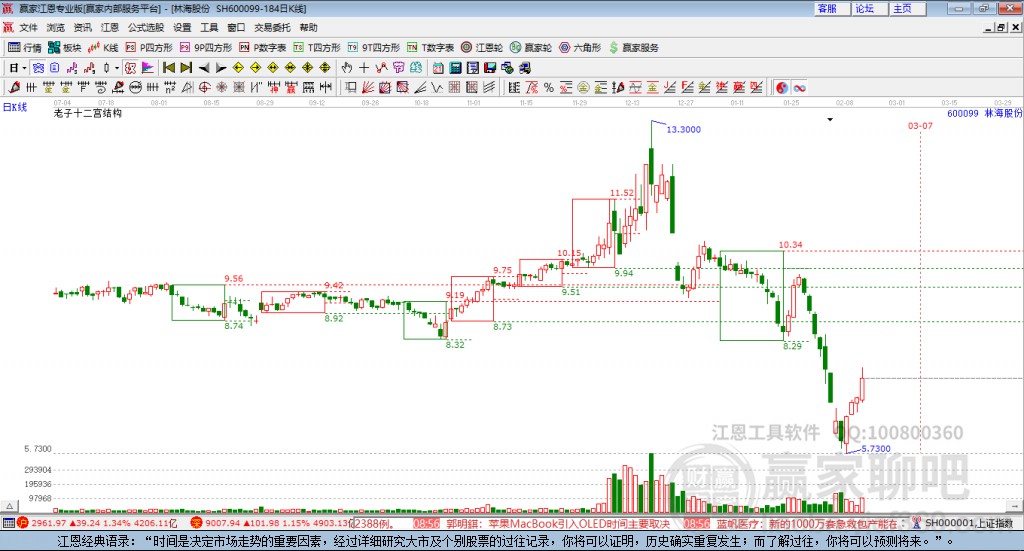Click the red target-circle tool icon
The image size is (1024, 551).
pos(204,87)
